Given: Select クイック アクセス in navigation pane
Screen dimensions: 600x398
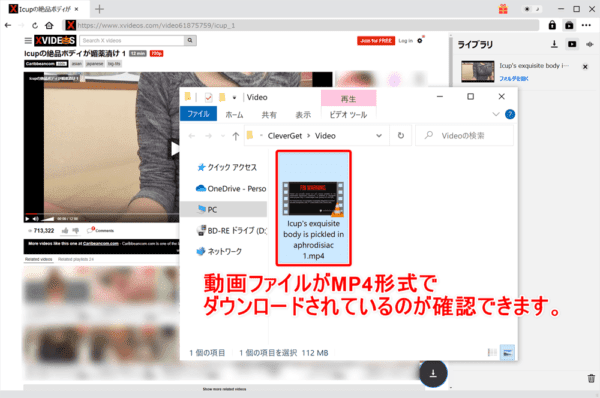Looking at the screenshot, I should (x=226, y=167).
